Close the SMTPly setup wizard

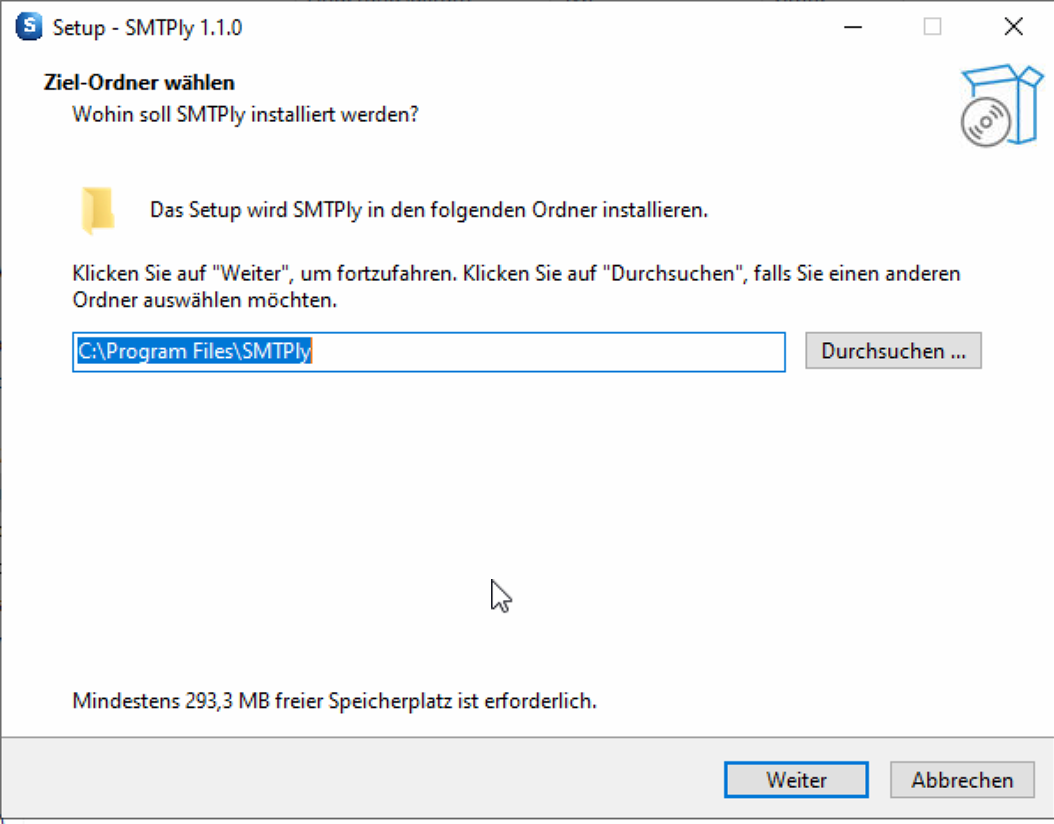pyautogui.click(x=1014, y=27)
